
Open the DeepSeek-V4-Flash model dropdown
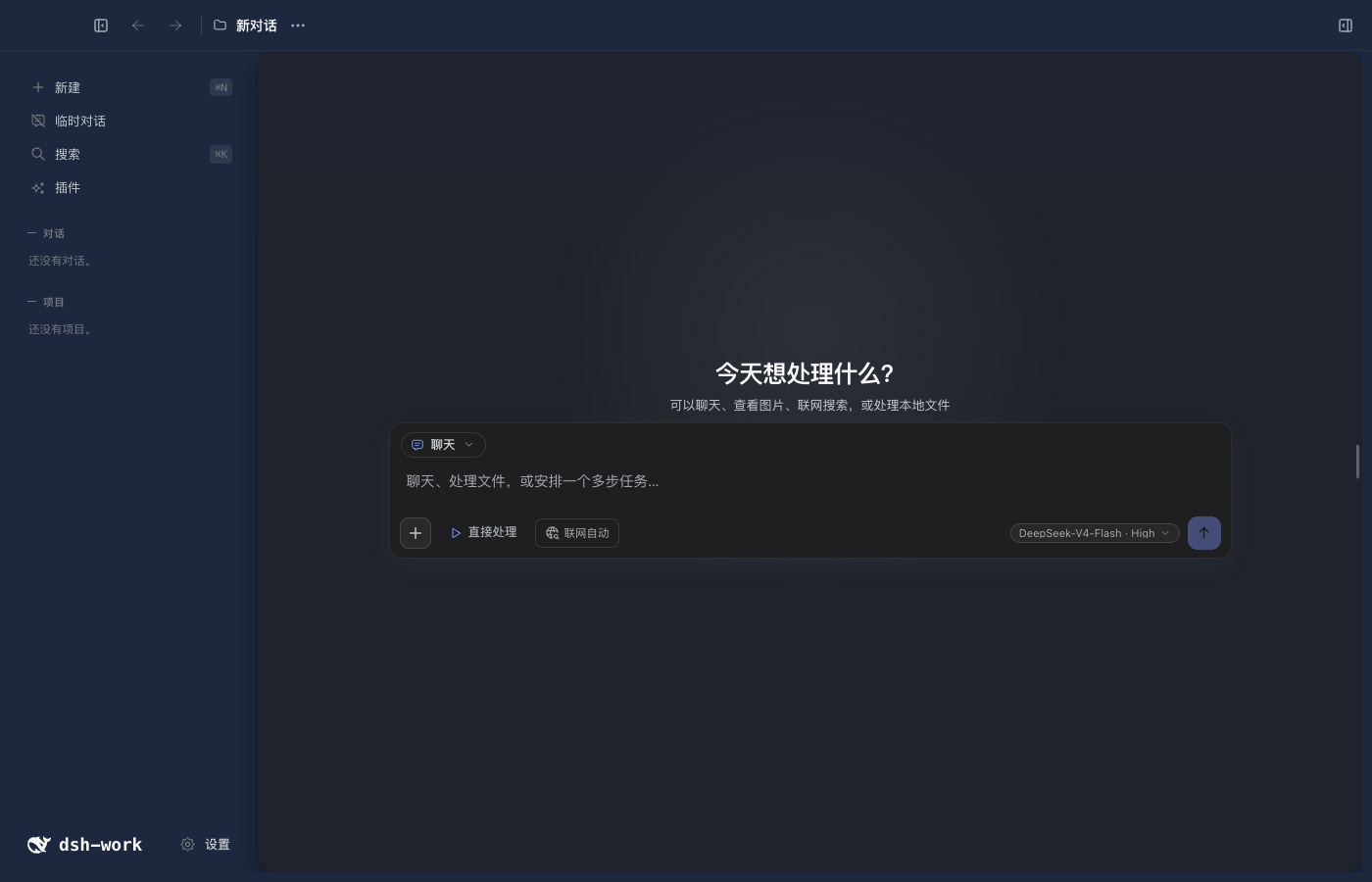[x=1095, y=533]
